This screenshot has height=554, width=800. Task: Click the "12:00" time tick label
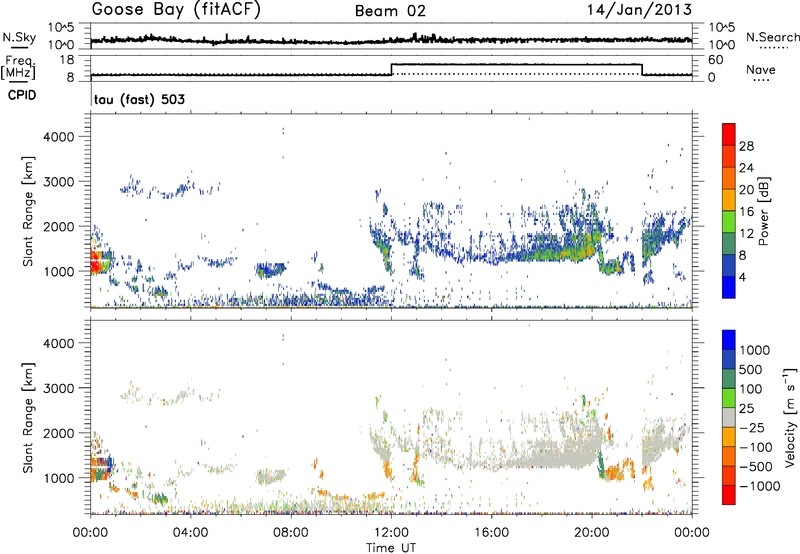(391, 533)
